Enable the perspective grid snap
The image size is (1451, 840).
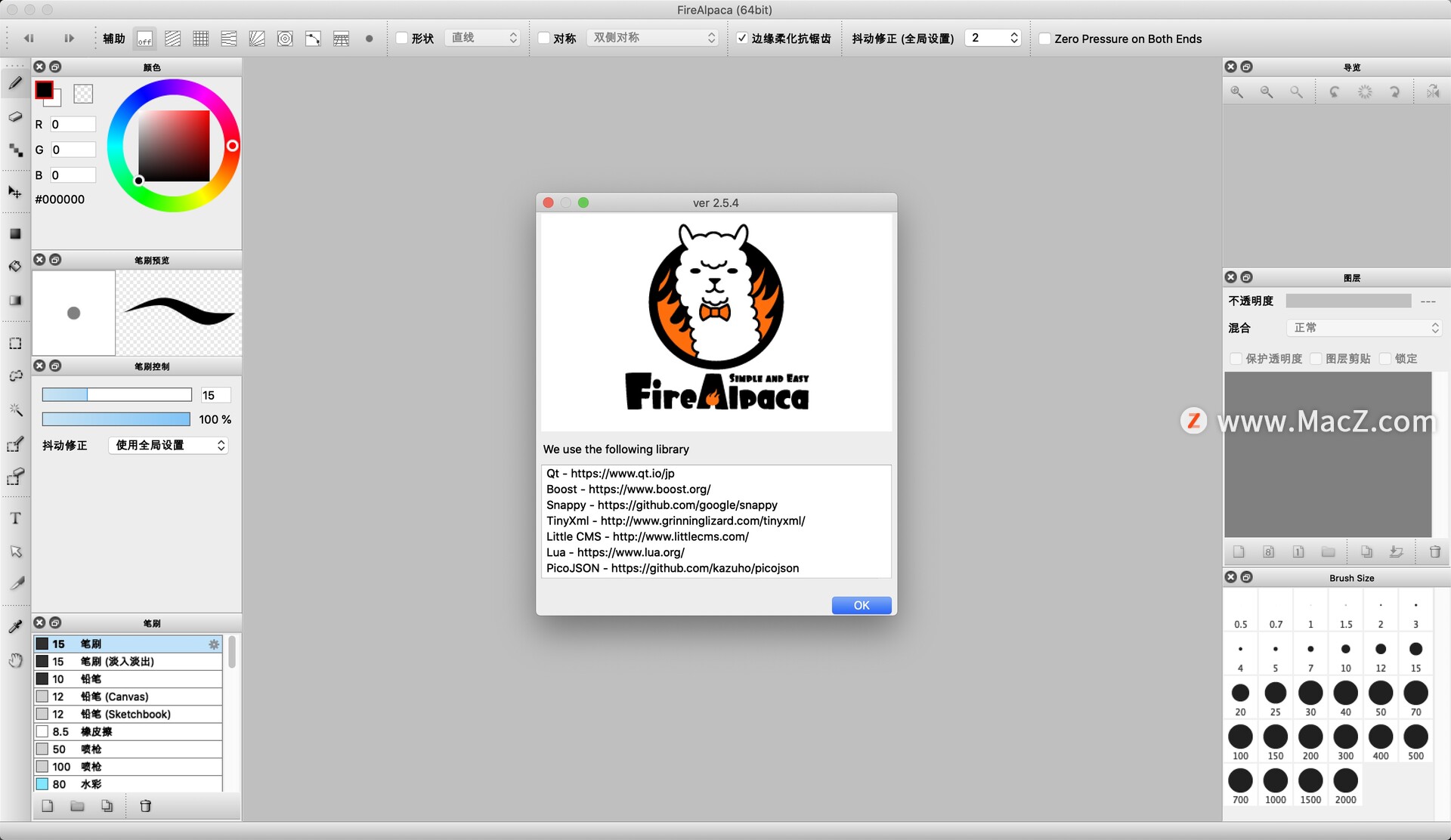(x=341, y=39)
